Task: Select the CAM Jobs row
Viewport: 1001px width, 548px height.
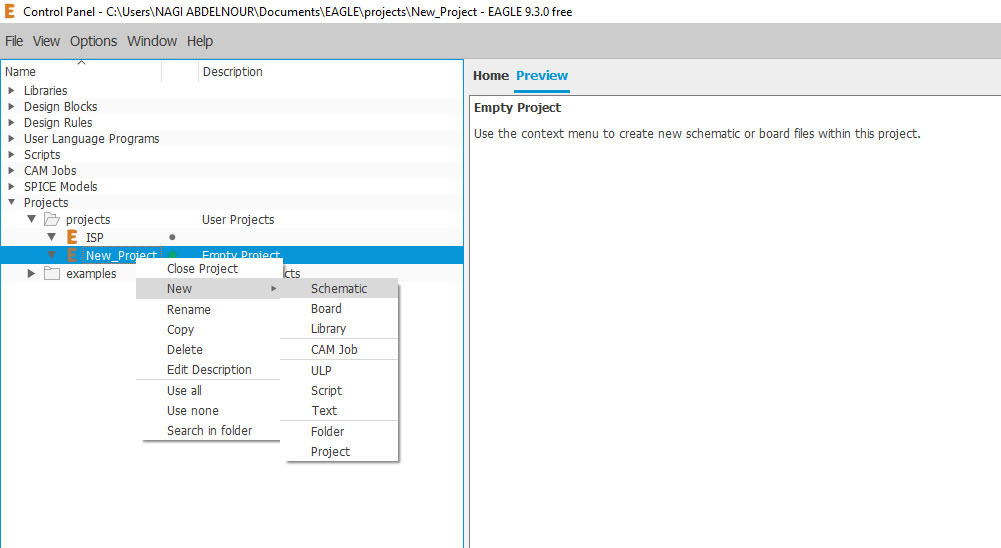Action: coord(232,171)
